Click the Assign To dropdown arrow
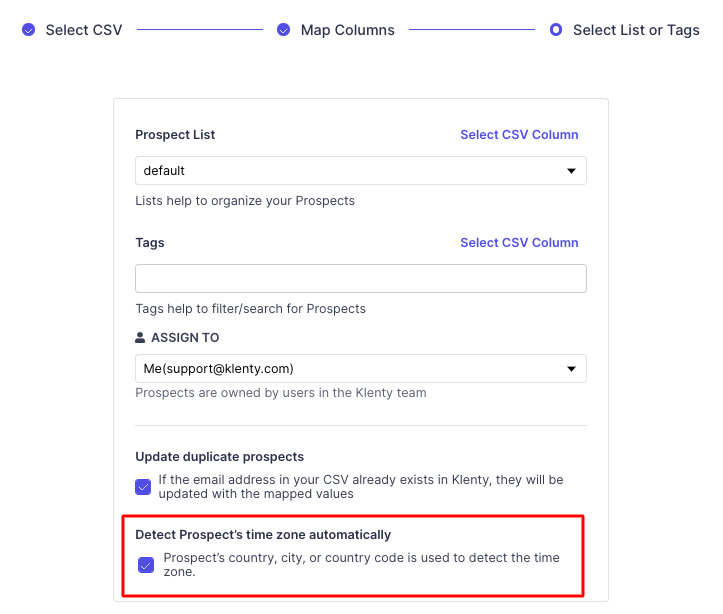Viewport: 723px width, 614px height. point(571,369)
